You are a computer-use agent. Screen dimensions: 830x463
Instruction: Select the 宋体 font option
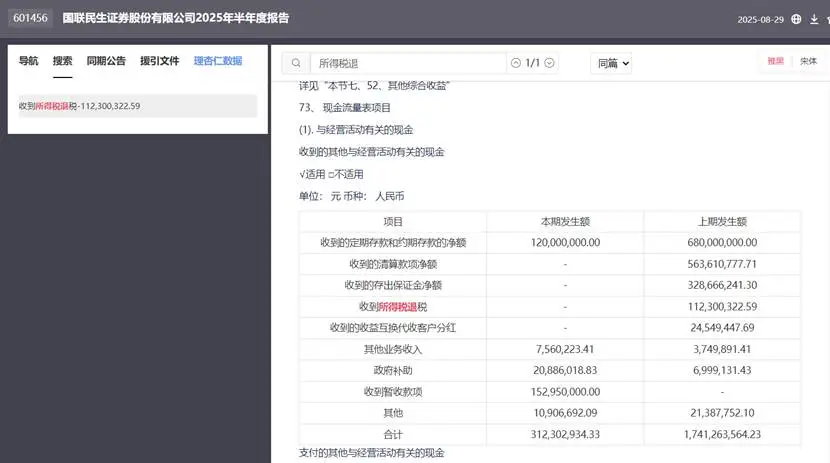808,61
